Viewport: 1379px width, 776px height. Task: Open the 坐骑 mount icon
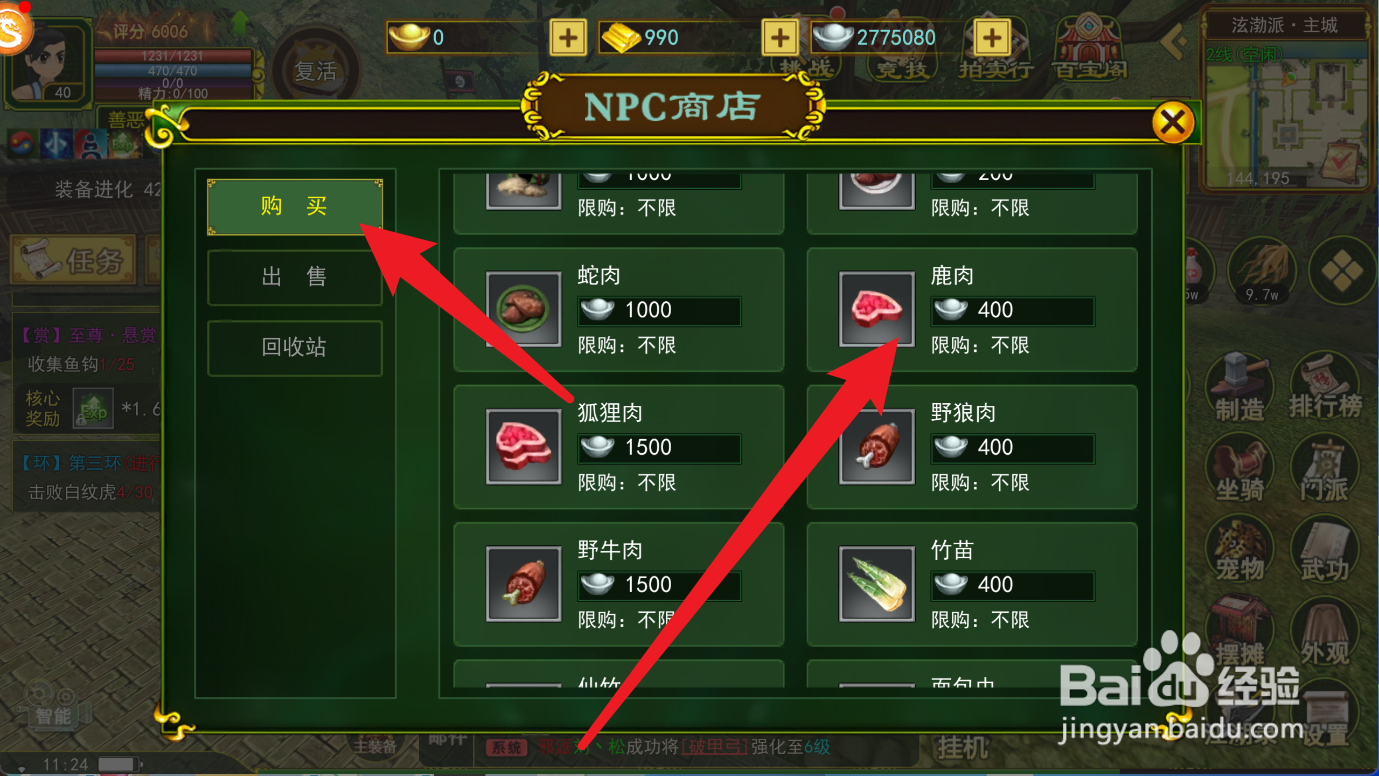click(x=1239, y=468)
